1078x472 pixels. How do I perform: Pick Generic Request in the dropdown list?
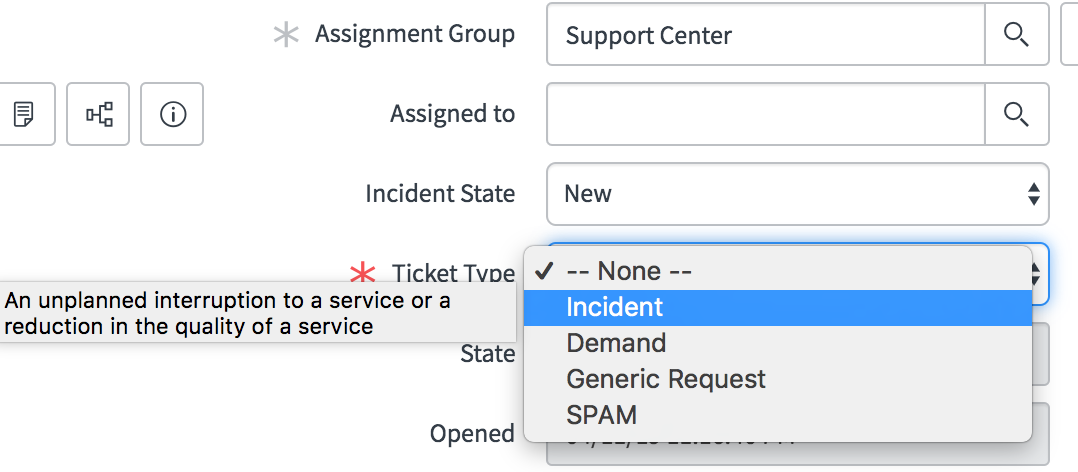778,379
